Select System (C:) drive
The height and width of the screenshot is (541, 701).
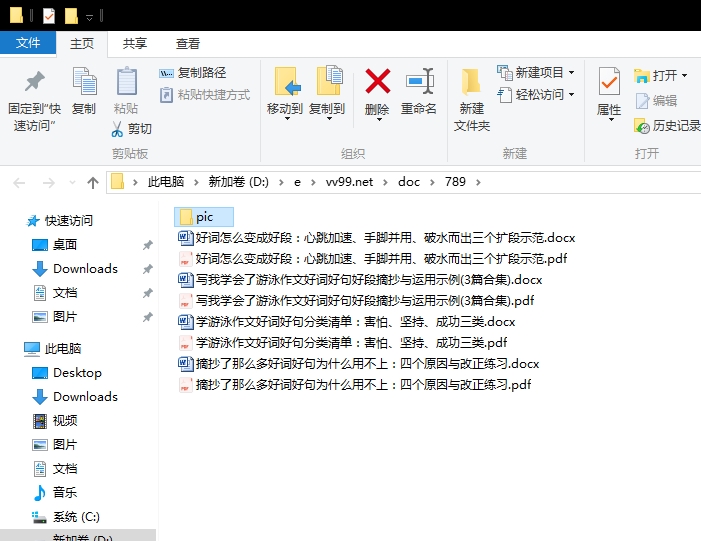[x=66, y=517]
